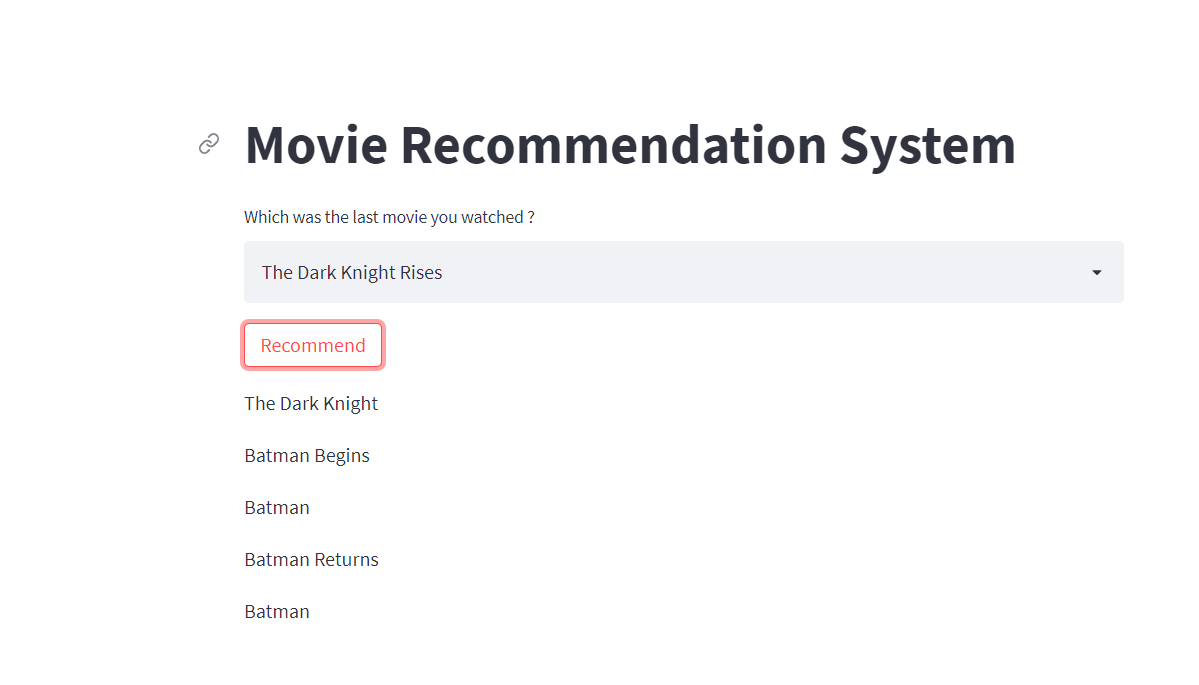Click the anchor link icon beside the title

tap(208, 143)
